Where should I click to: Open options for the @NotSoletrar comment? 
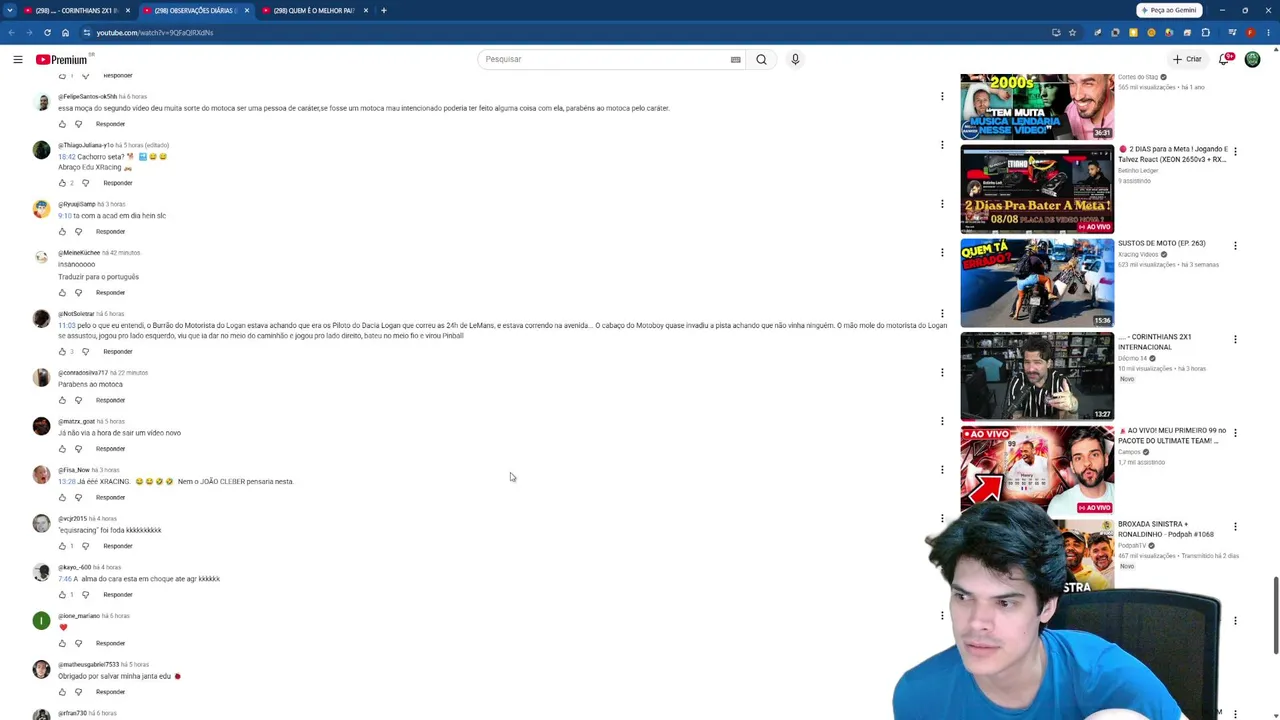tap(942, 314)
